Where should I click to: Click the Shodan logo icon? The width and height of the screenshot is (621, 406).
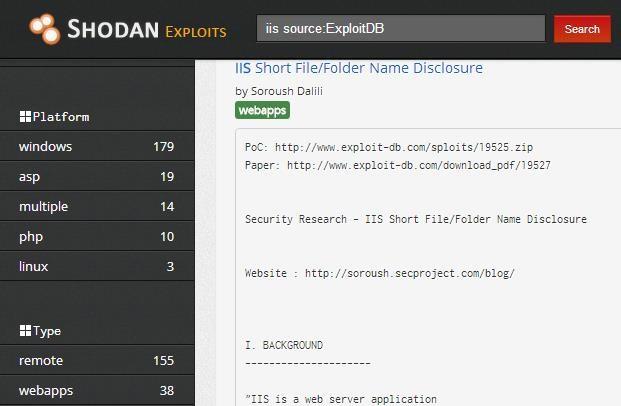point(44,29)
